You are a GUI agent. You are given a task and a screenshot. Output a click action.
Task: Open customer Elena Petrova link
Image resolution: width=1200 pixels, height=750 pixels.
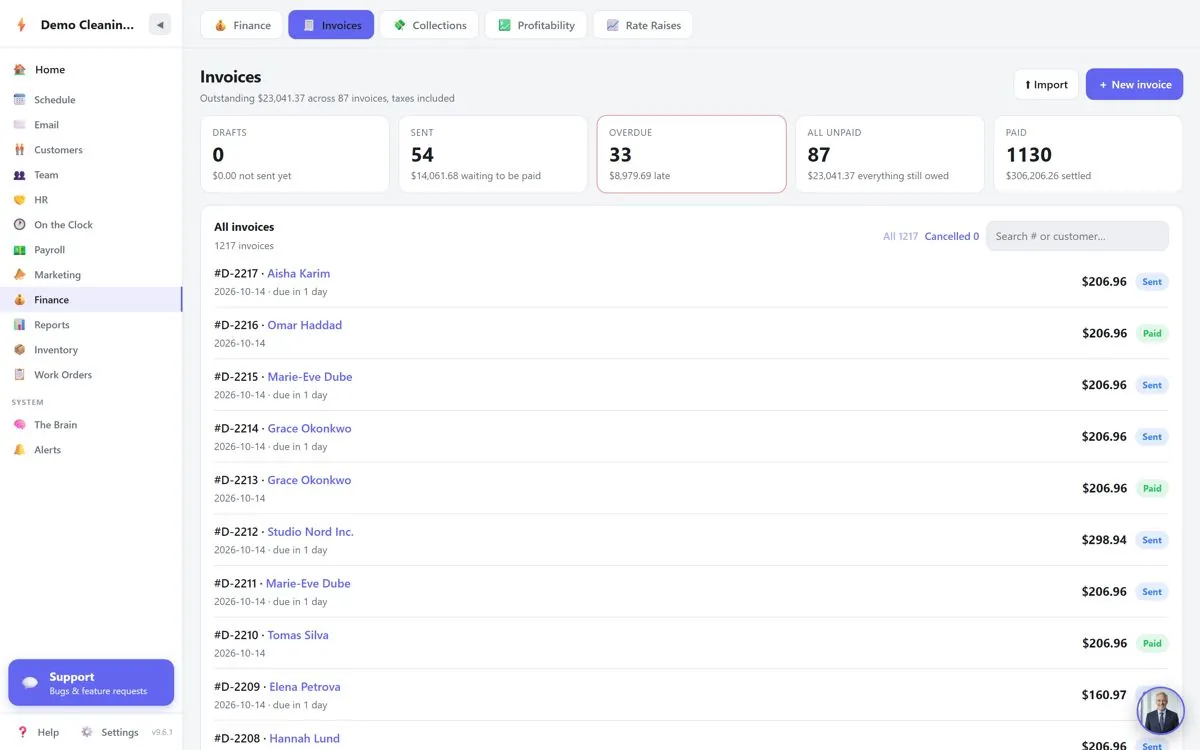305,687
